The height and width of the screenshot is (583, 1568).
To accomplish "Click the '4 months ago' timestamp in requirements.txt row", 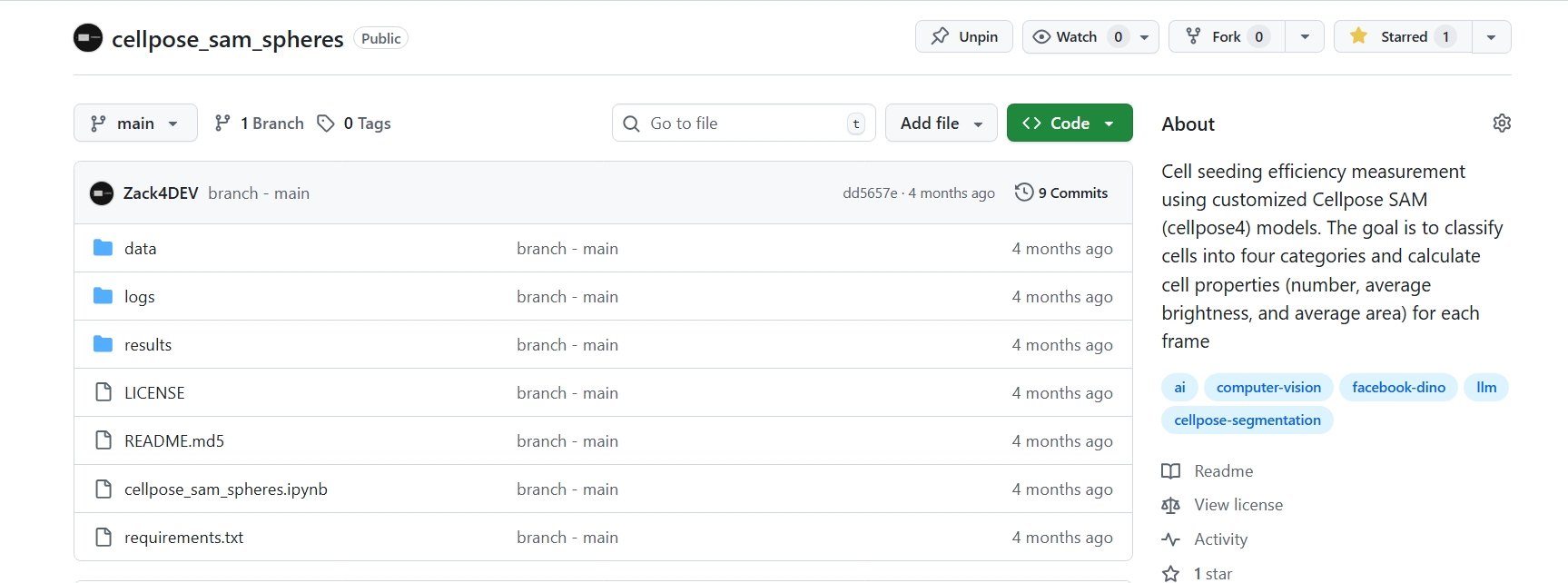I will tap(1062, 537).
